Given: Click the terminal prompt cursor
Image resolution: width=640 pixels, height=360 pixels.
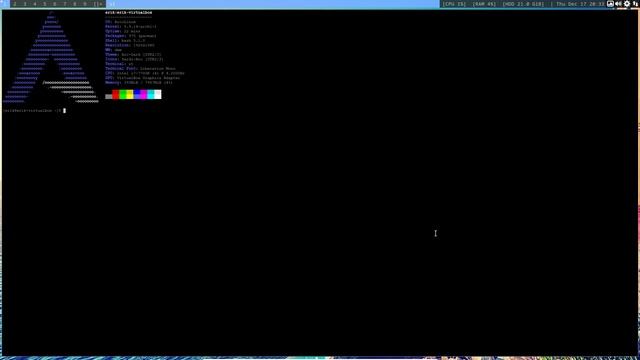Looking at the screenshot, I should [64, 110].
